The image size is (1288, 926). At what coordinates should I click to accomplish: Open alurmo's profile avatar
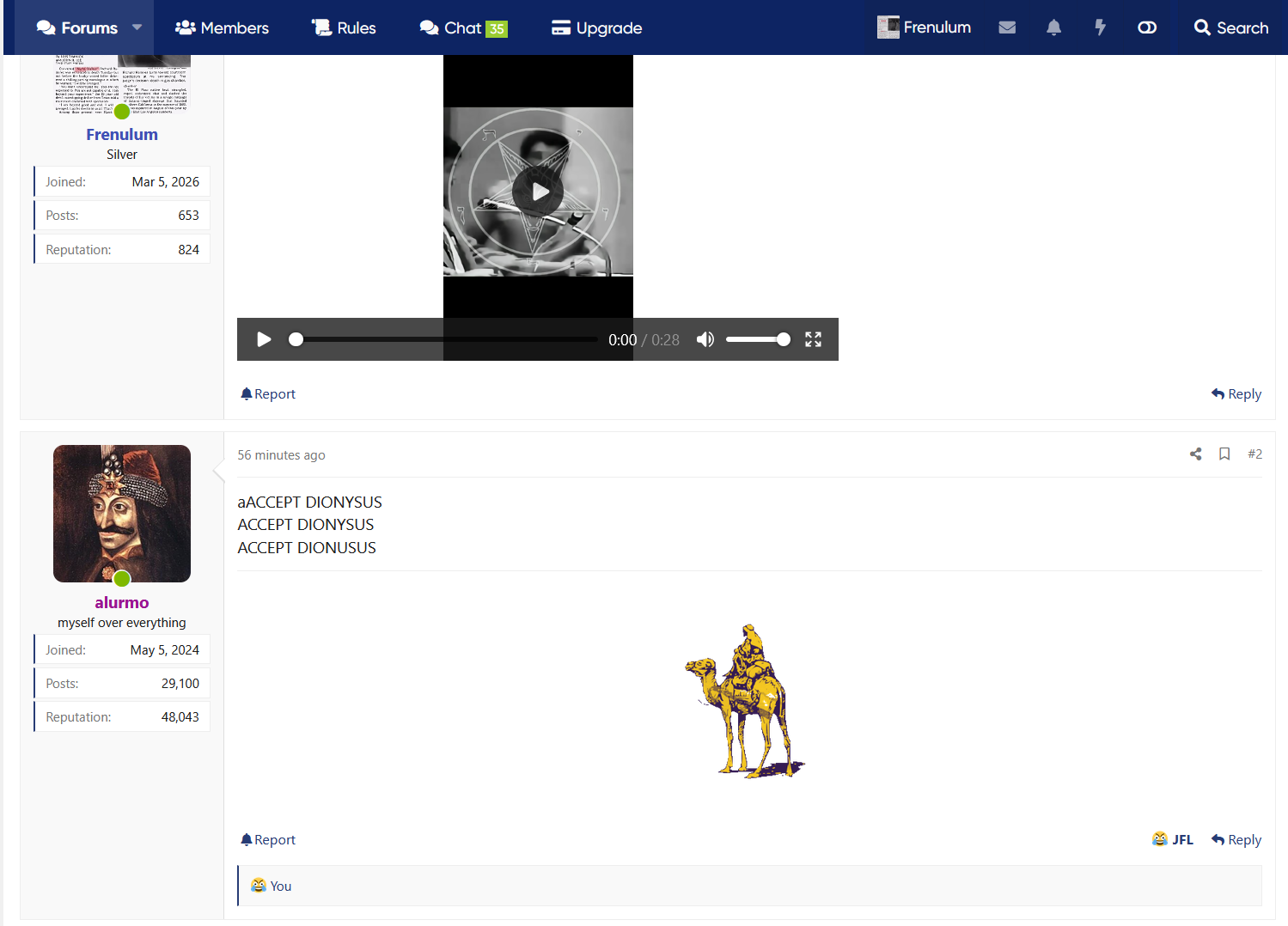pos(122,514)
